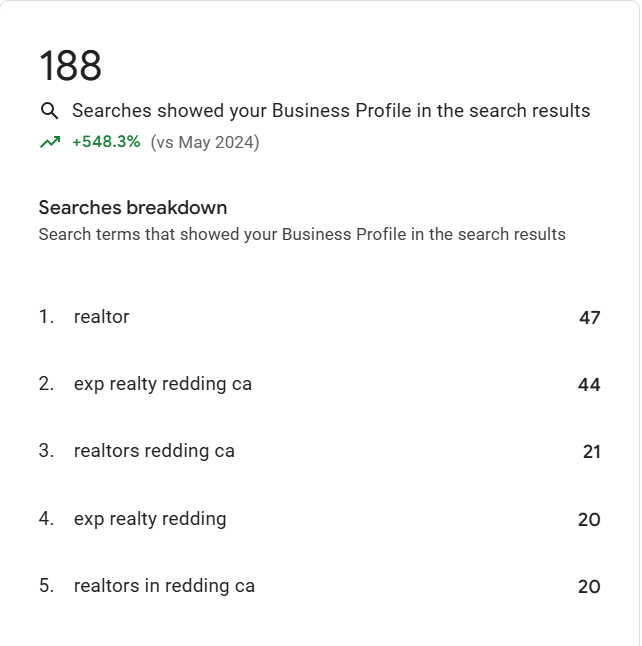Viewport: 642px width, 646px height.
Task: Click the +548.3% growth percentage
Action: (x=106, y=142)
